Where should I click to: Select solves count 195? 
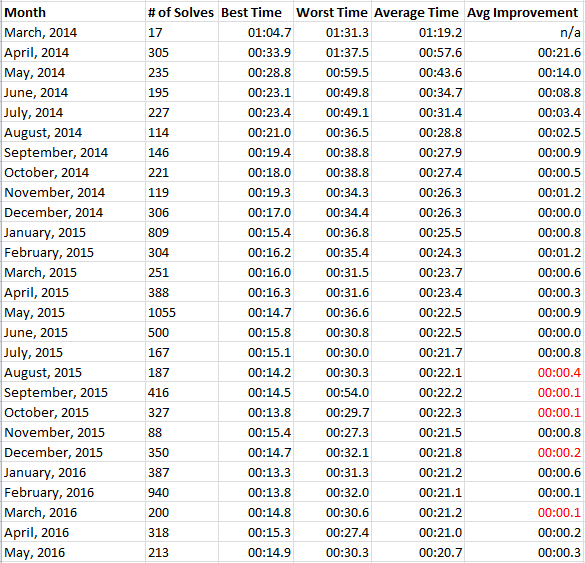182,92
